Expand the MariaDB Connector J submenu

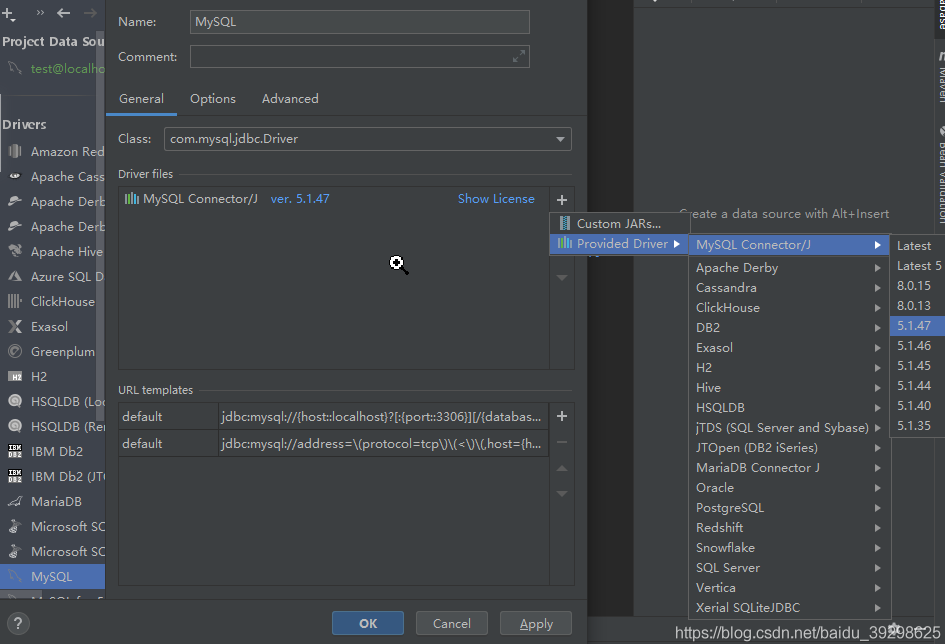tap(878, 468)
